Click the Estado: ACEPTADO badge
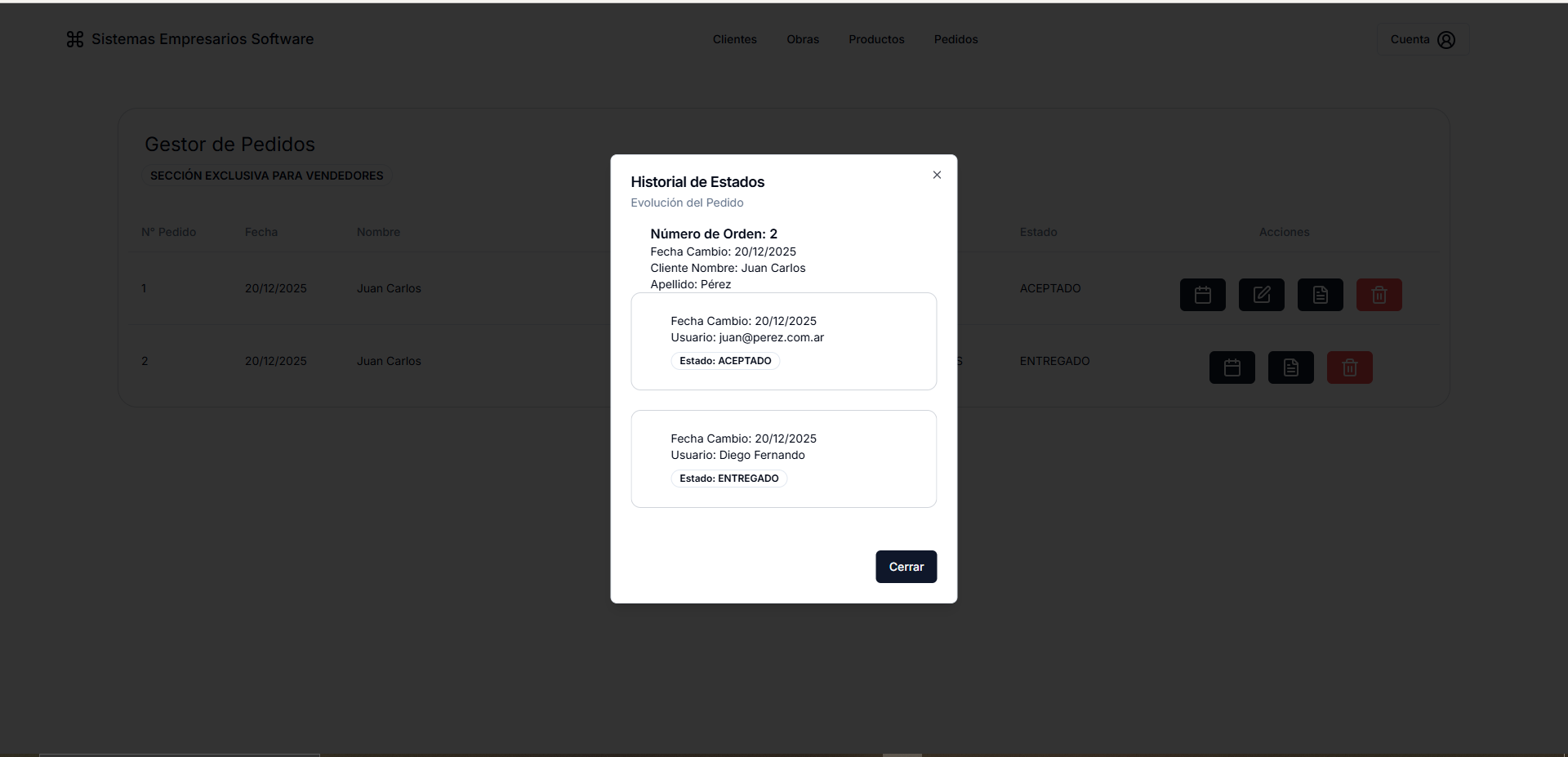This screenshot has width=1568, height=757. point(725,361)
